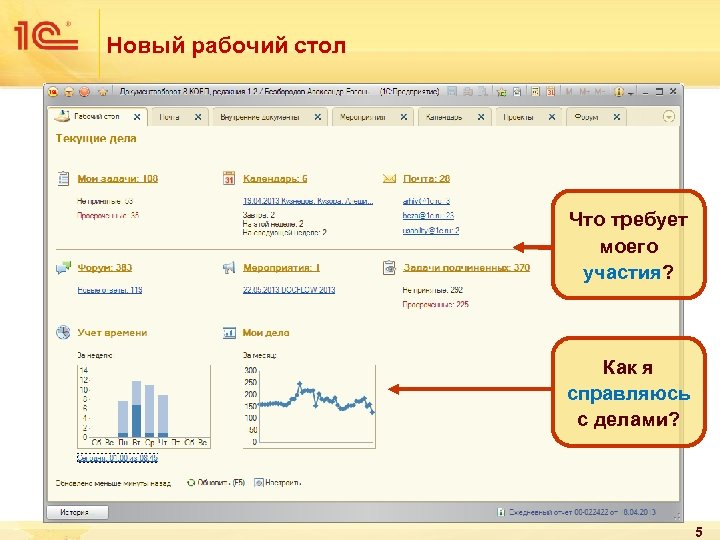Open the round tab list dropdown

click(669, 117)
